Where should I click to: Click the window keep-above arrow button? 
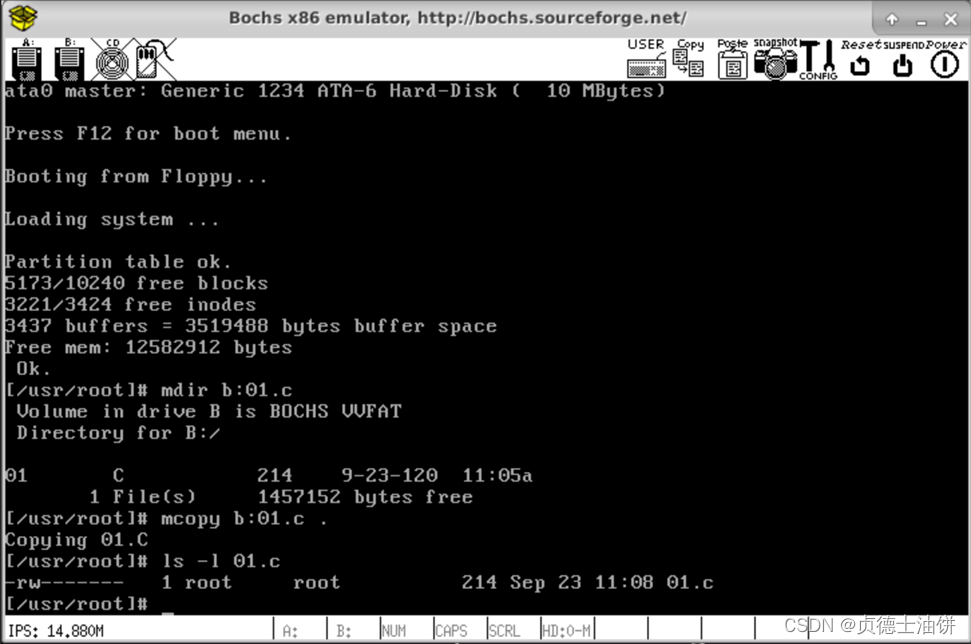pos(892,20)
